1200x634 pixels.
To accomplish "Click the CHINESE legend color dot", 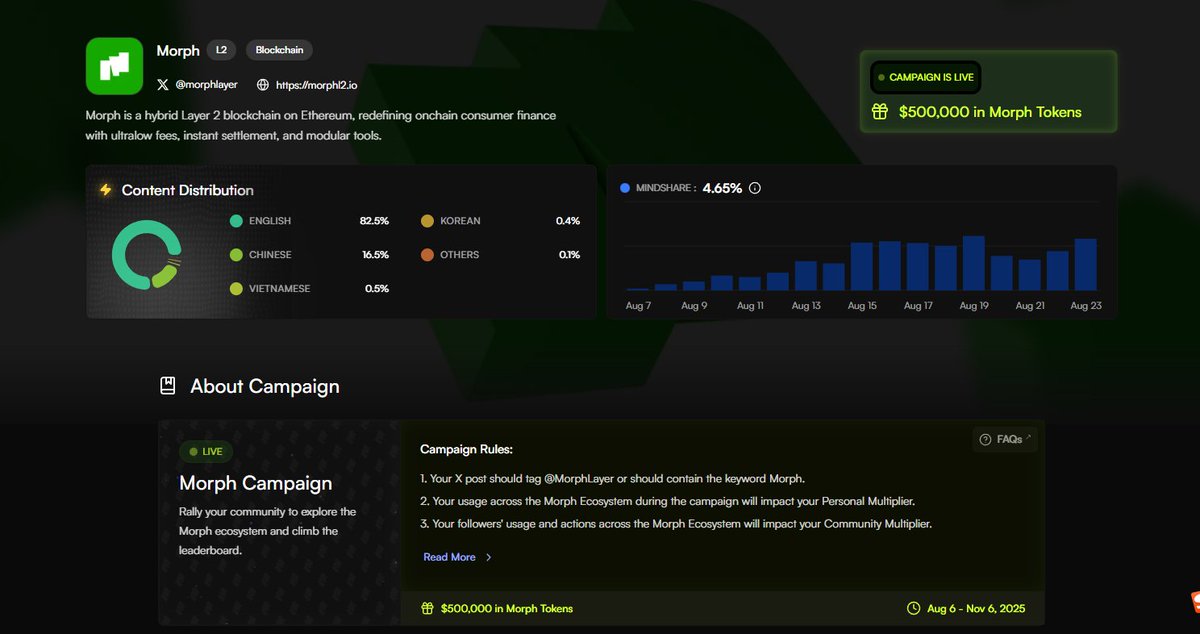I will click(236, 255).
